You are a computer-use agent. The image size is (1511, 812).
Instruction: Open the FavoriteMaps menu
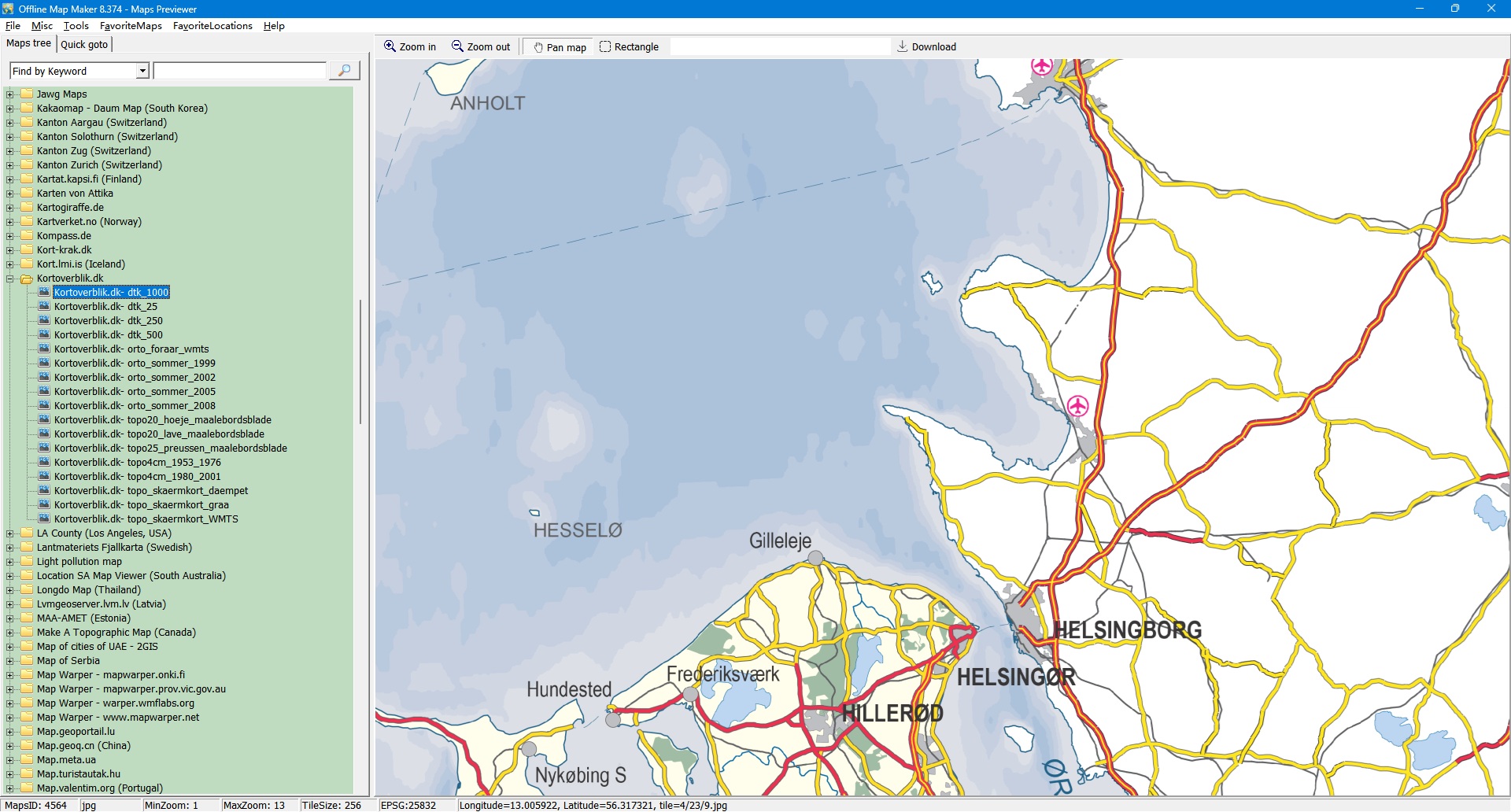pos(131,26)
